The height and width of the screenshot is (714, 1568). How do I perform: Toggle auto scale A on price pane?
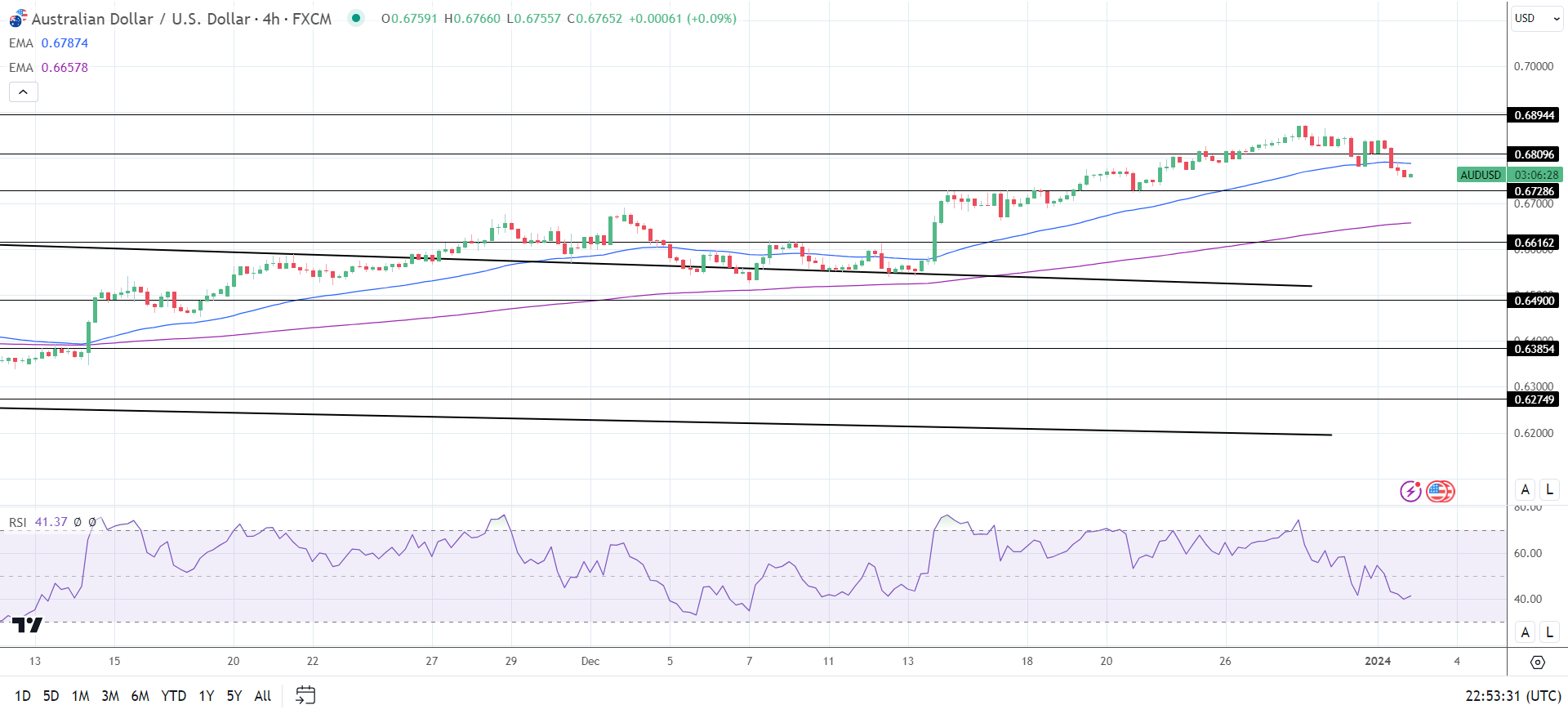pos(1525,490)
